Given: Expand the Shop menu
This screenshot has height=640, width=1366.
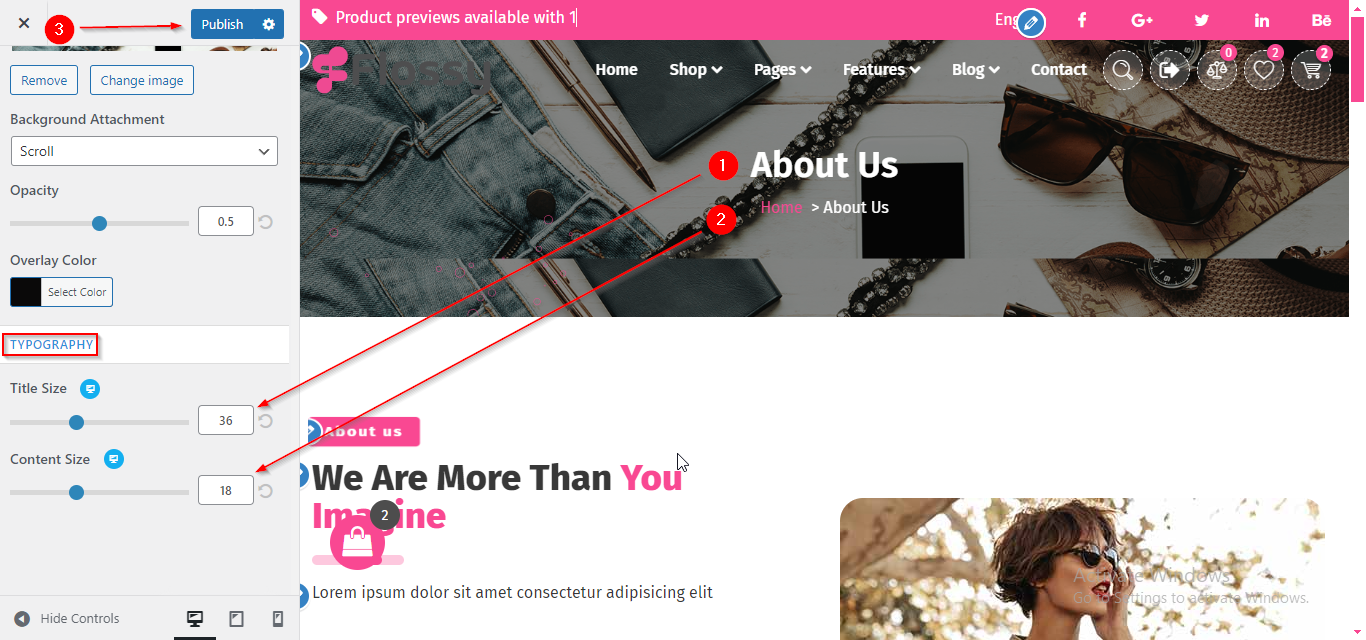Looking at the screenshot, I should tap(696, 69).
